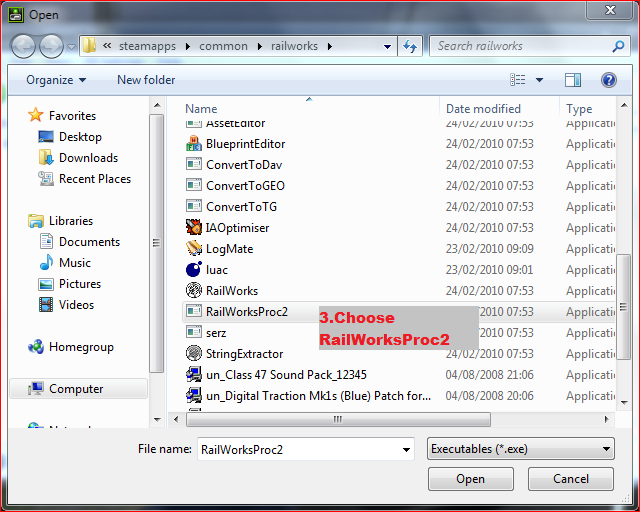Image resolution: width=640 pixels, height=512 pixels.
Task: Select the IAOptimiser file icon
Action: point(194,227)
